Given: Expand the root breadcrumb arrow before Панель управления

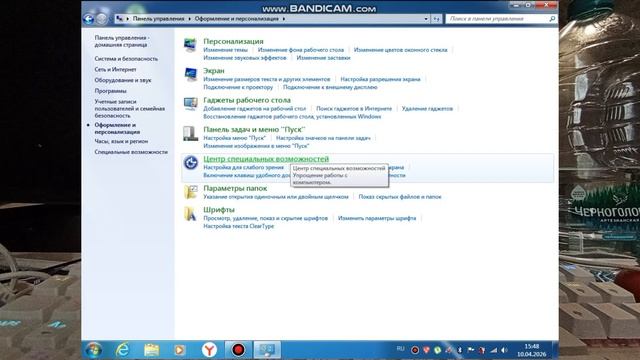Looking at the screenshot, I should coord(127,19).
